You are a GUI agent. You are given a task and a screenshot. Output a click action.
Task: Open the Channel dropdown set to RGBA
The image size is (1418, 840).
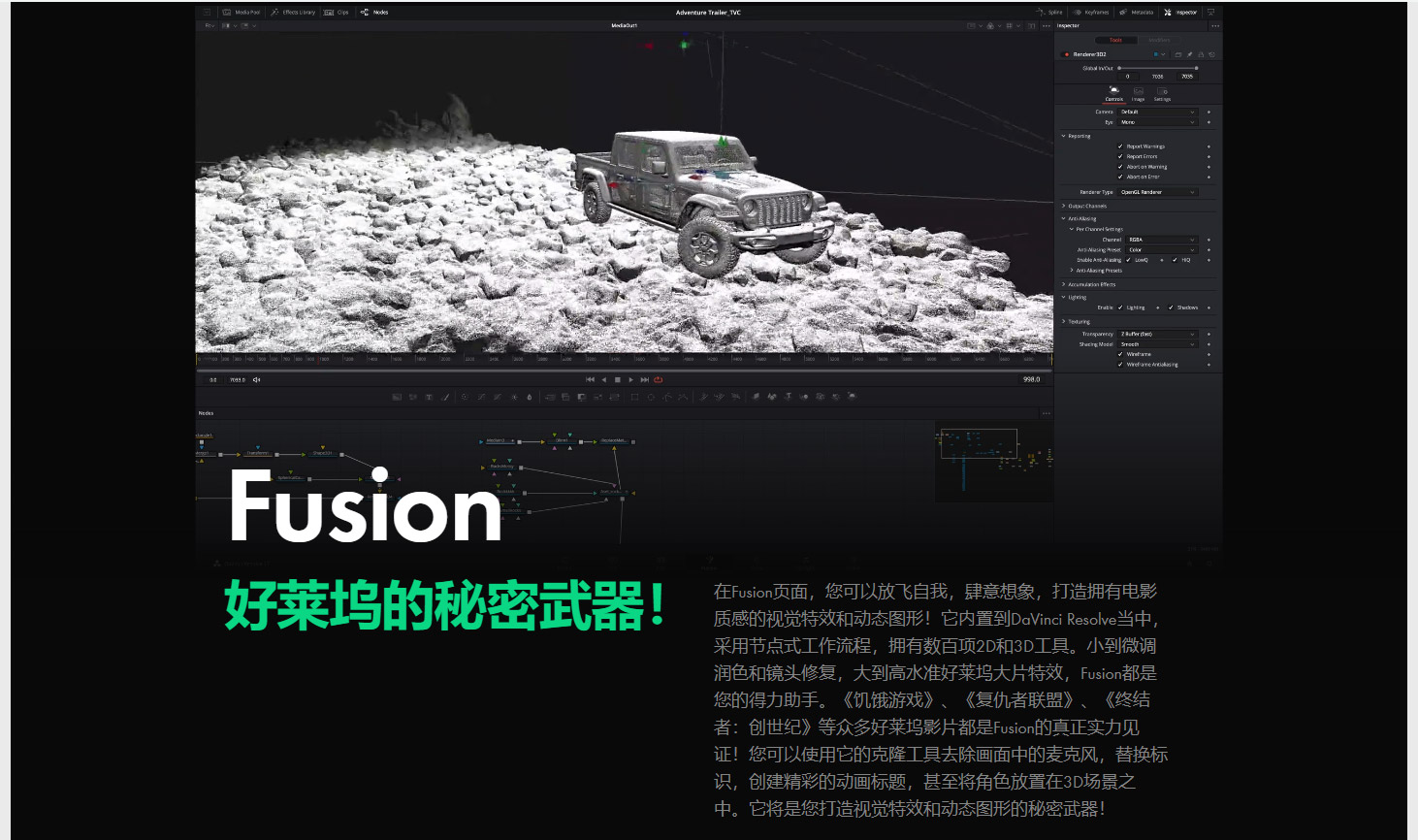[1162, 240]
